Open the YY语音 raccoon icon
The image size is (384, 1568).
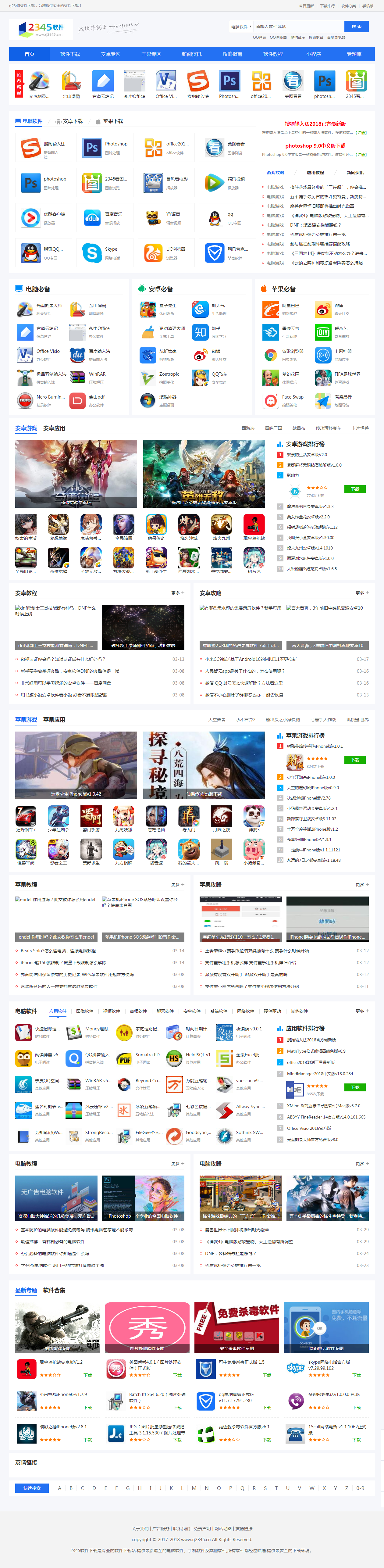click(153, 217)
